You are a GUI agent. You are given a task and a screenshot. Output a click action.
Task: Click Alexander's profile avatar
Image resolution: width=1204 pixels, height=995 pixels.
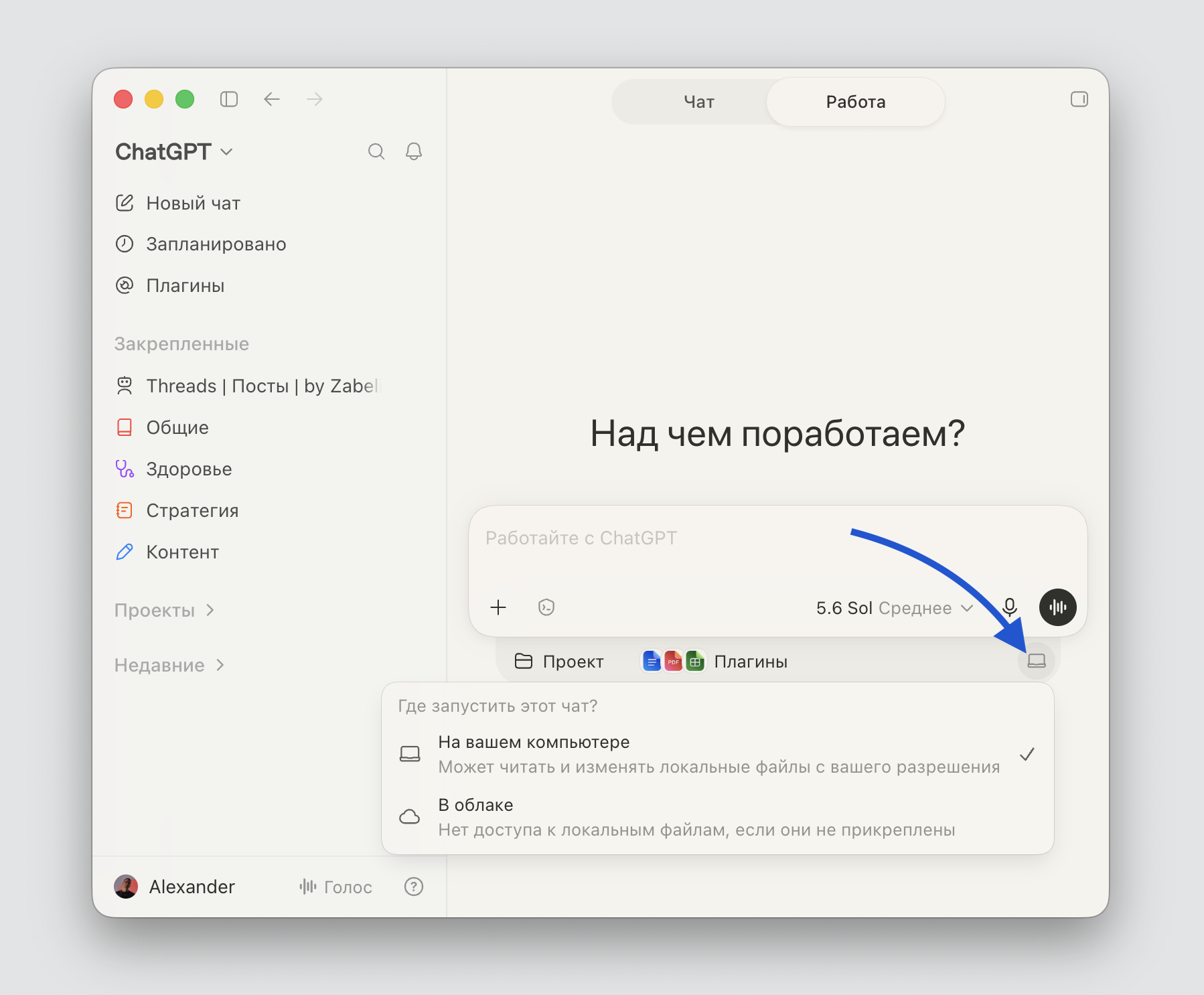tap(126, 887)
